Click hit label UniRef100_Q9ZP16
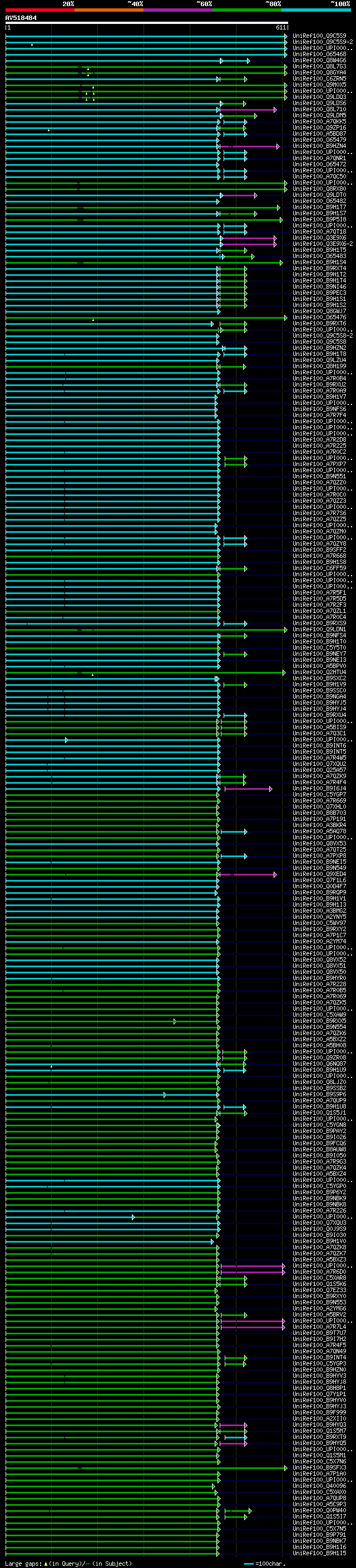 pyautogui.click(x=319, y=128)
